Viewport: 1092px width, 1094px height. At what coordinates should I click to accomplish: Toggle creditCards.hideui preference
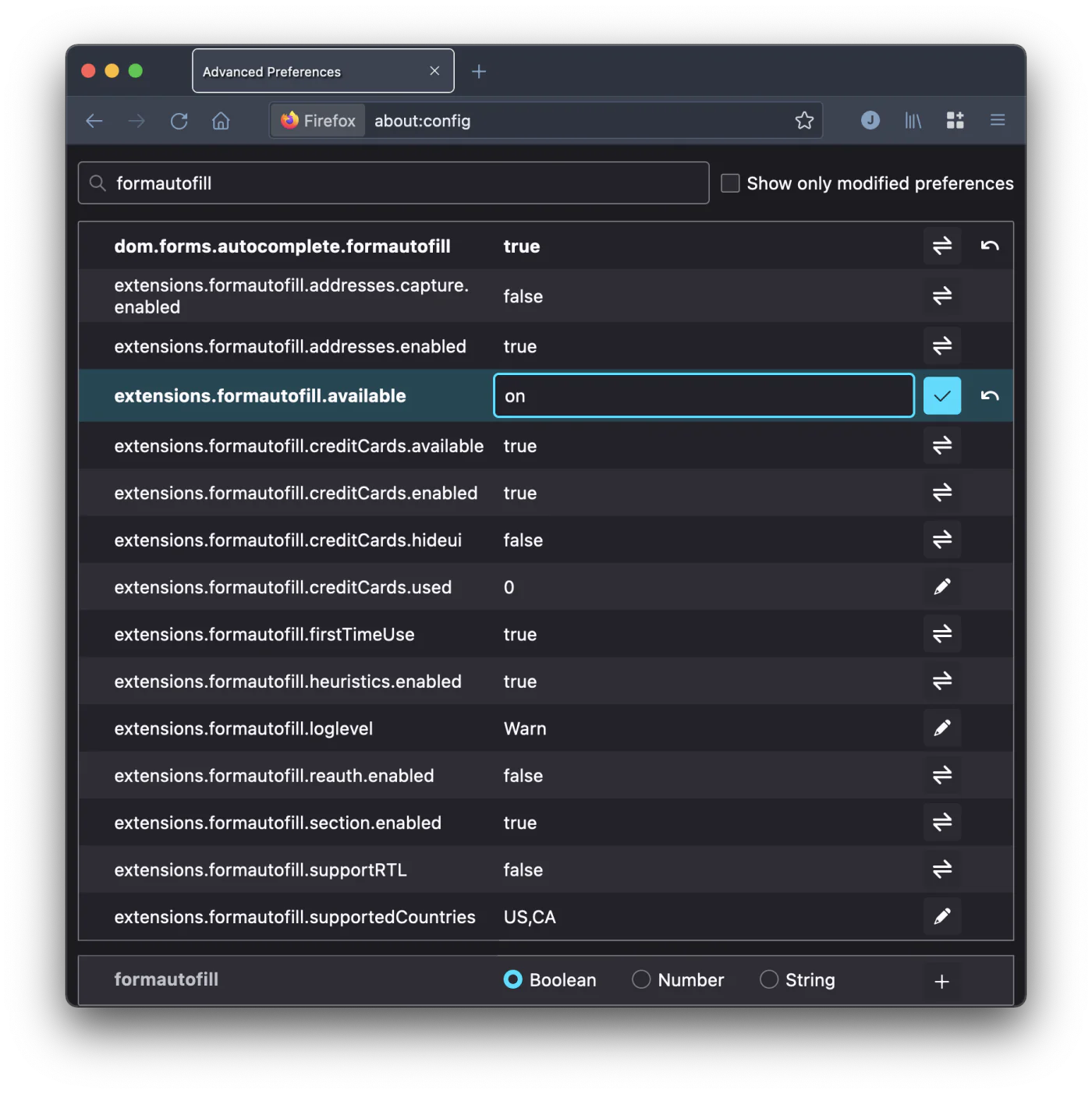pos(942,540)
